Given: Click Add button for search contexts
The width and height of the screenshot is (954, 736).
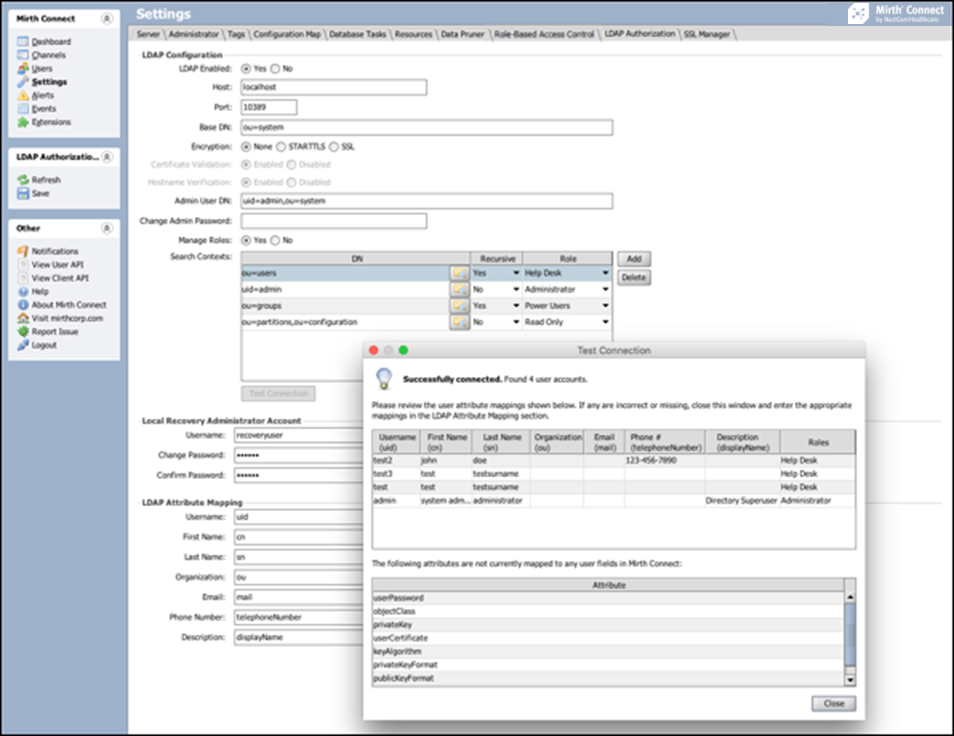Looking at the screenshot, I should coord(632,258).
